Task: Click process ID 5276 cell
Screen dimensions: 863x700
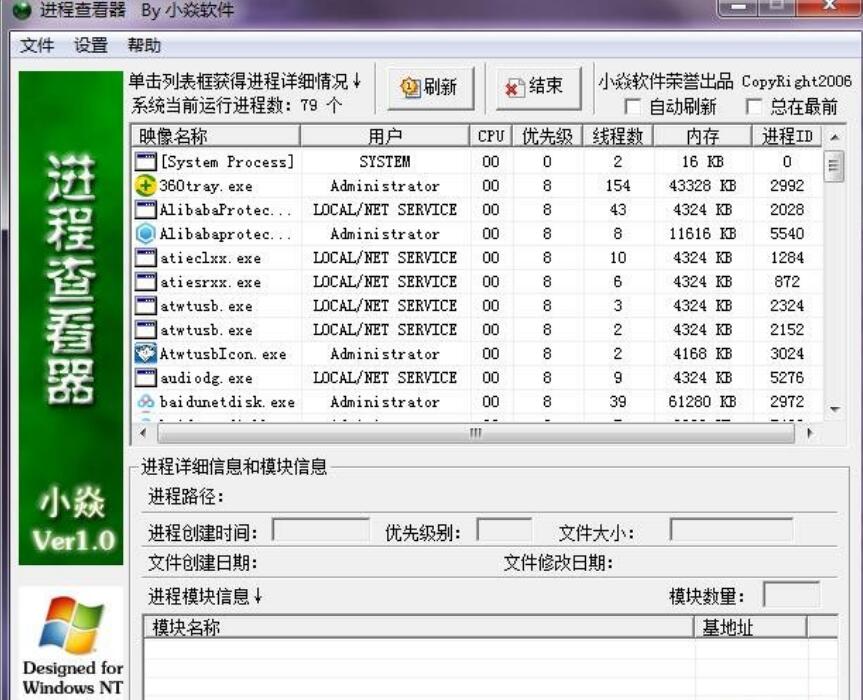Action: point(787,378)
